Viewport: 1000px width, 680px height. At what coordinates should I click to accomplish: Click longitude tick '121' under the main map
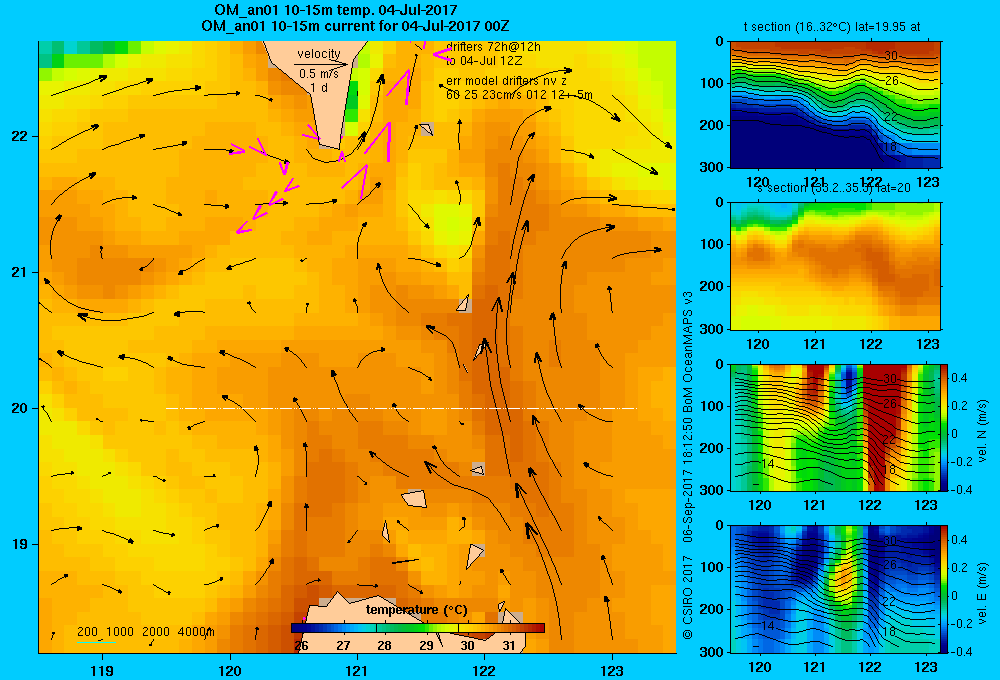click(357, 670)
